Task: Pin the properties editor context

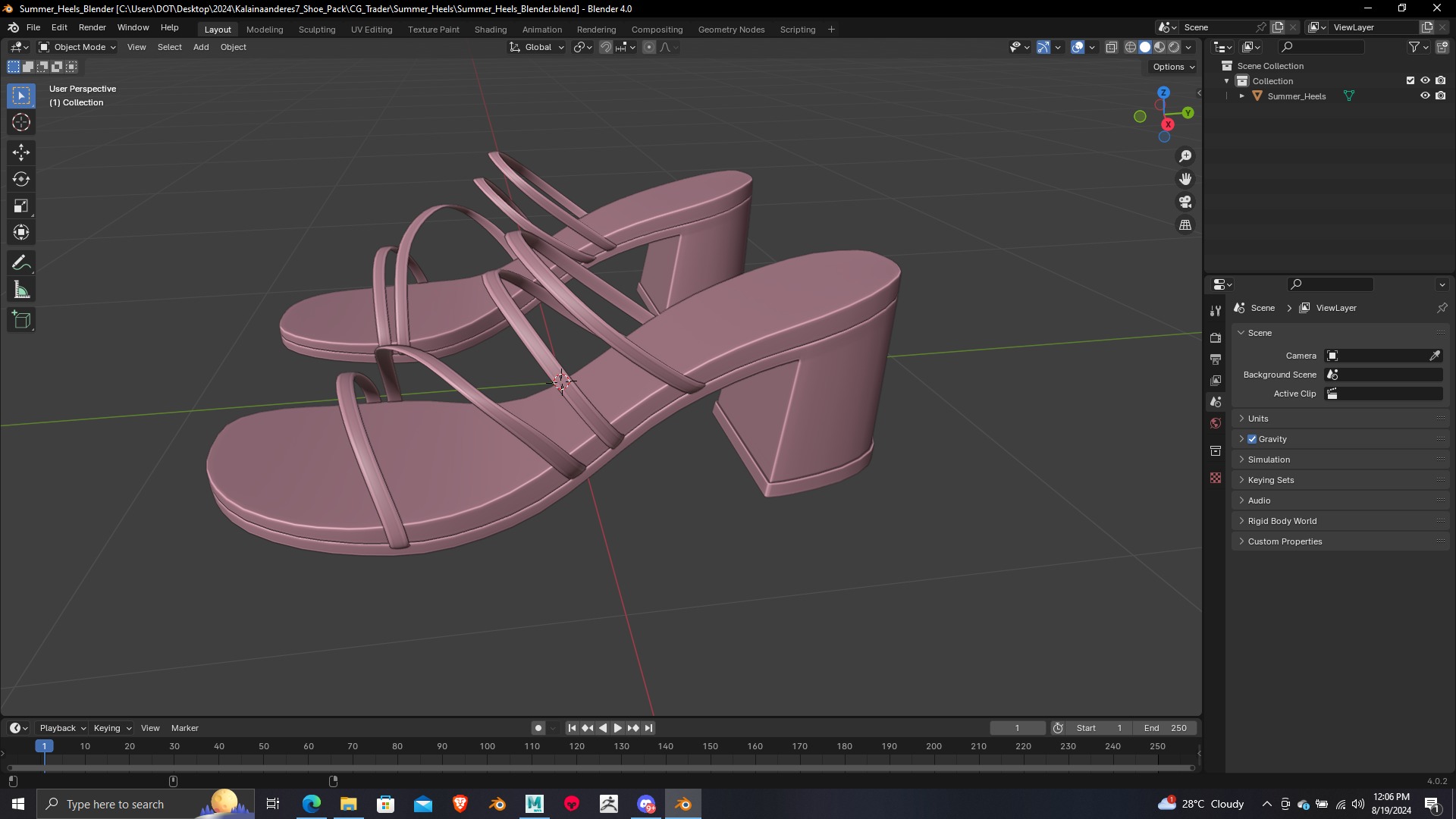Action: pyautogui.click(x=1442, y=308)
